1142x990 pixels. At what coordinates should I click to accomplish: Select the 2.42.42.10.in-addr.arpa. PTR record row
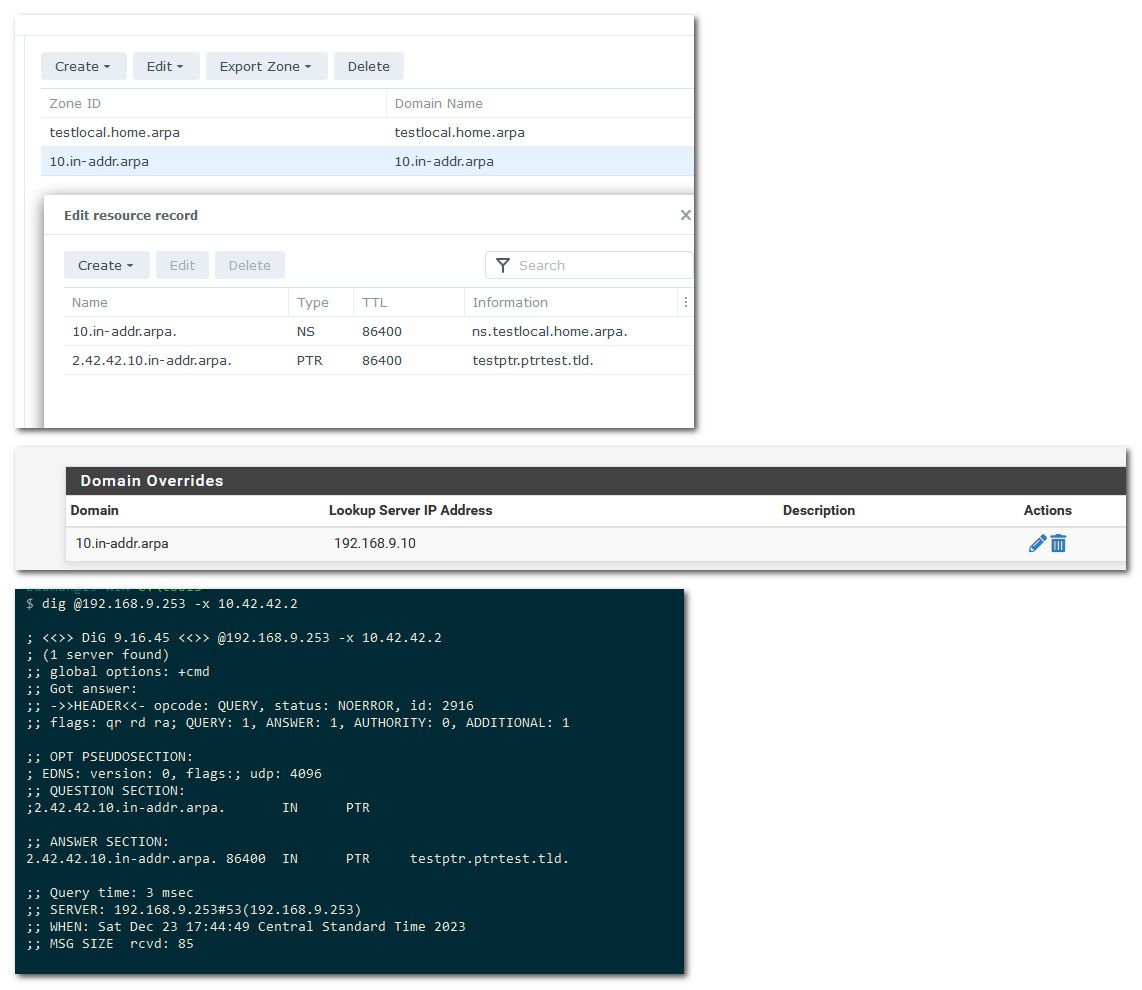(379, 361)
